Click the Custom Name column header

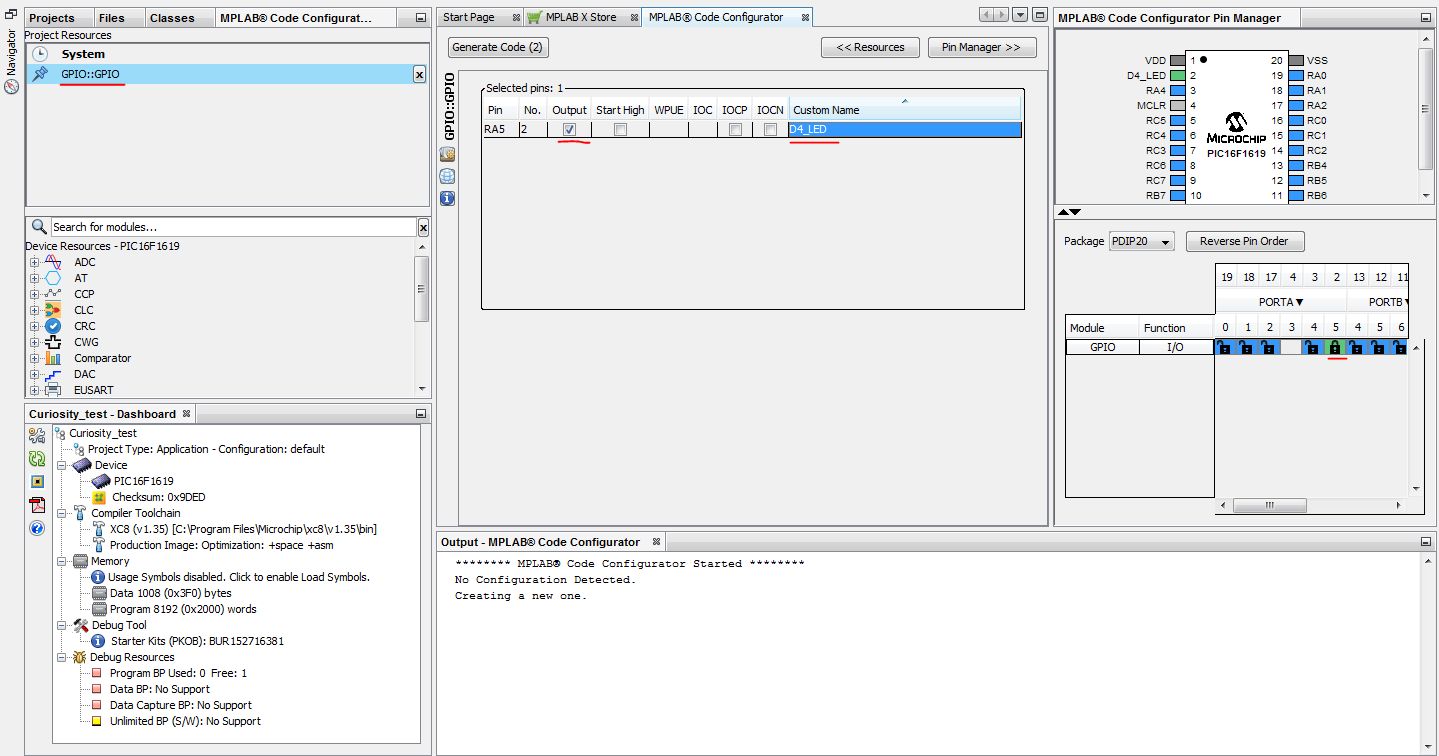pos(904,110)
